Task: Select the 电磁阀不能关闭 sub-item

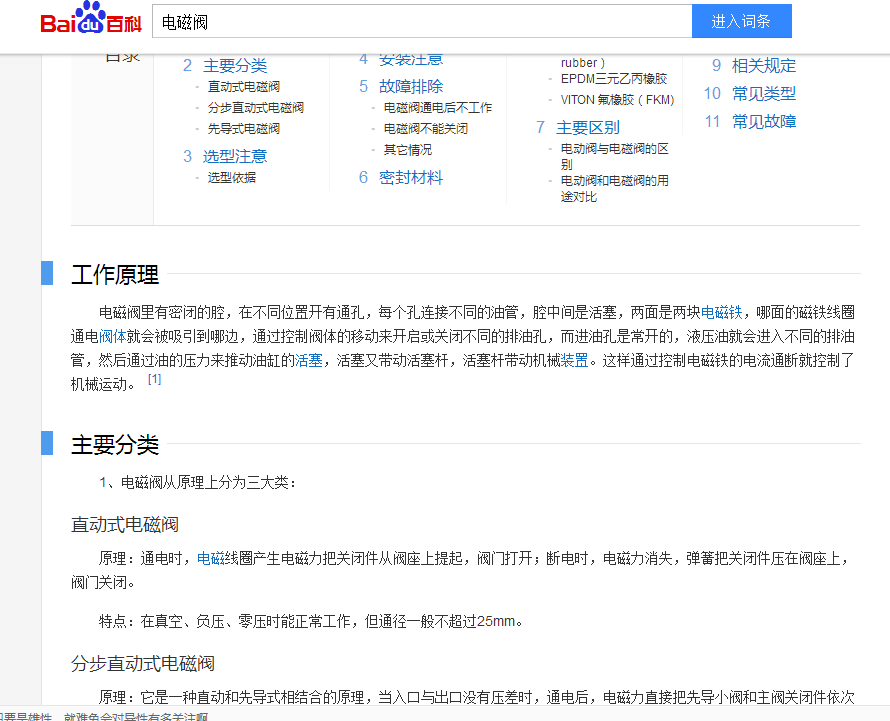Action: 427,128
